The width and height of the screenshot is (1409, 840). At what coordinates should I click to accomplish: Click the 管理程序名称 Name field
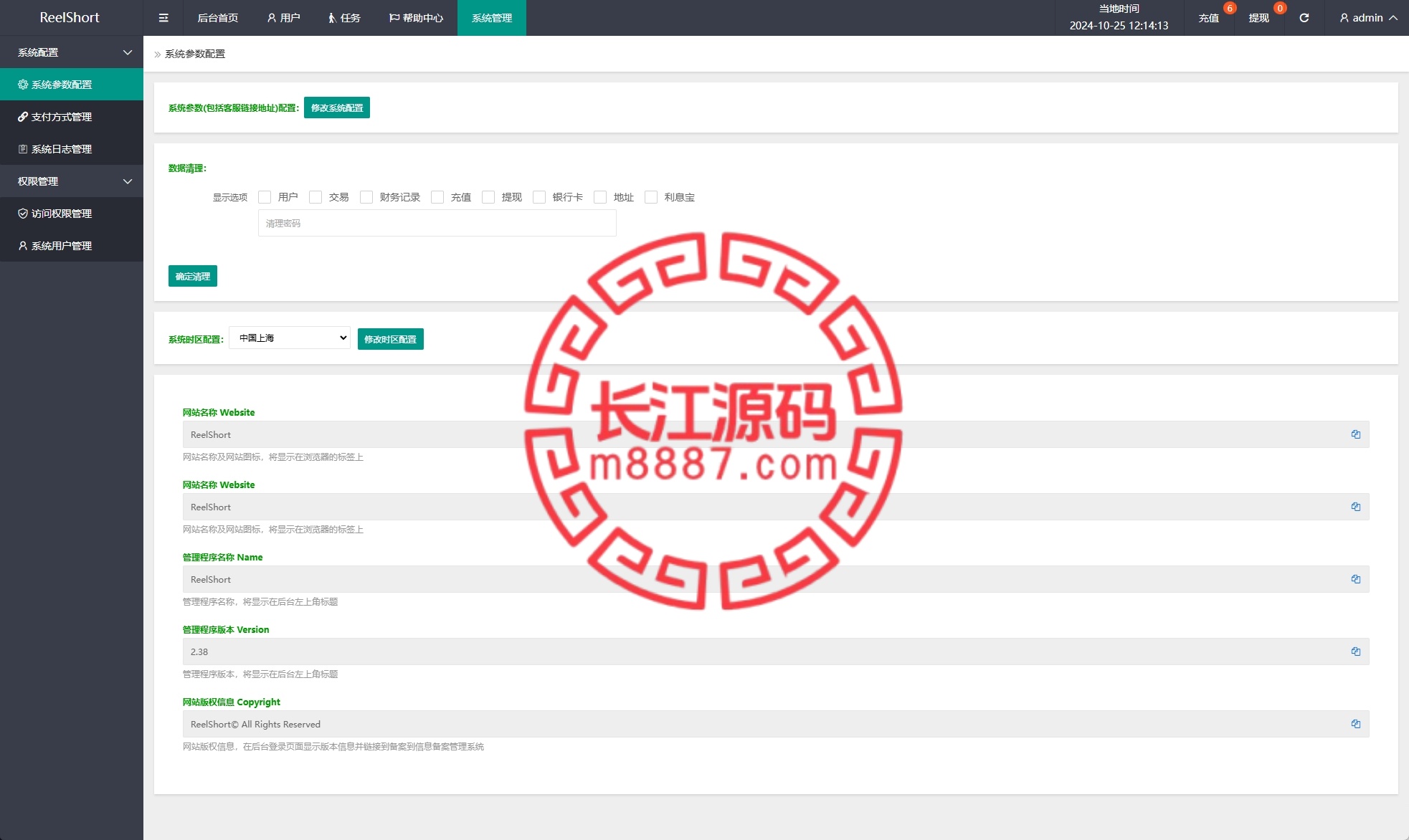point(776,579)
